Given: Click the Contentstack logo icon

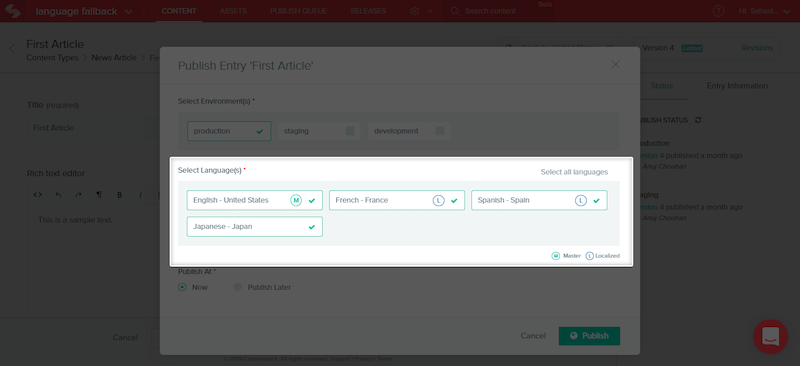Looking at the screenshot, I should [x=12, y=11].
